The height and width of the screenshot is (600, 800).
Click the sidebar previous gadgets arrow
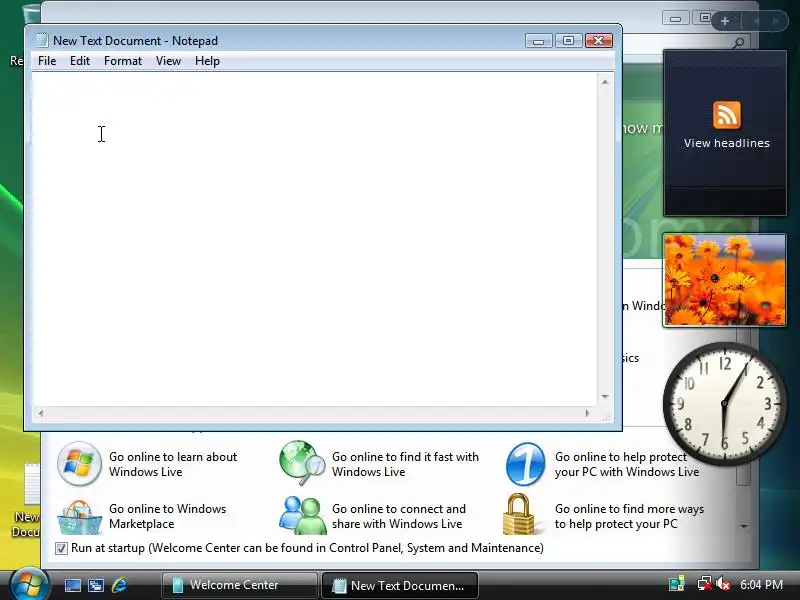pos(756,21)
